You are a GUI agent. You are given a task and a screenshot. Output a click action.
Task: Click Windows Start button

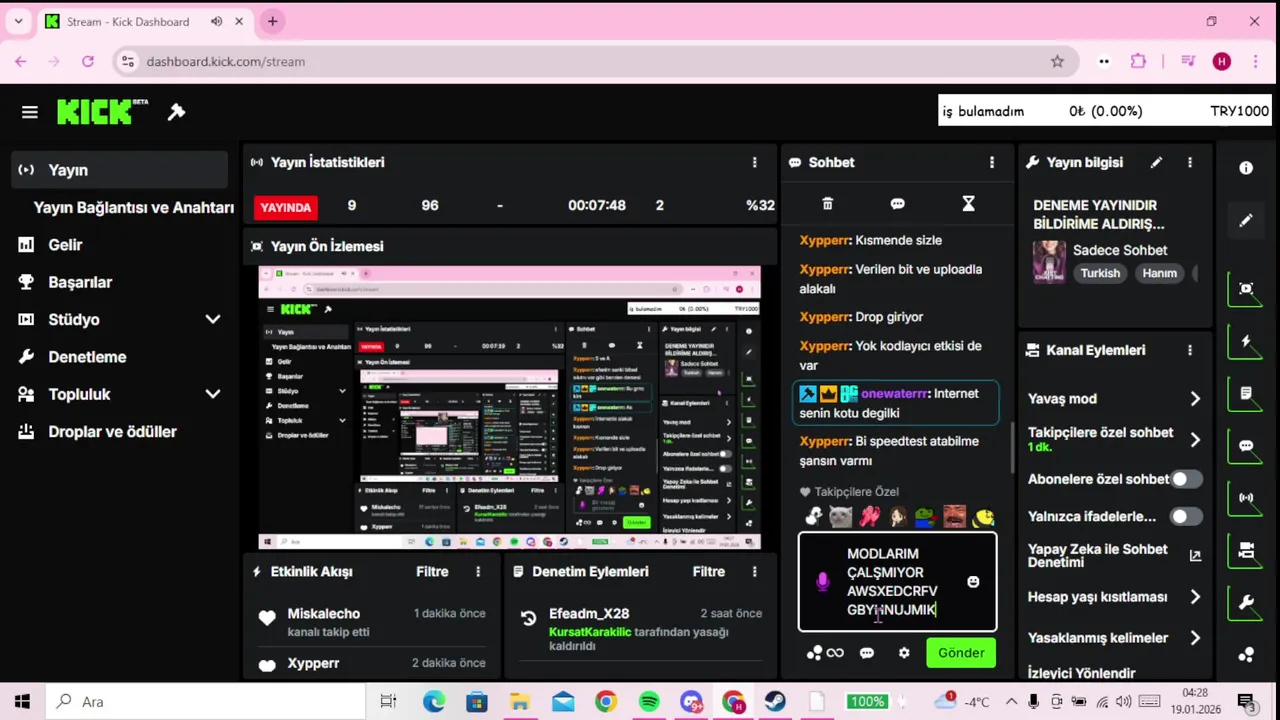[x=22, y=702]
